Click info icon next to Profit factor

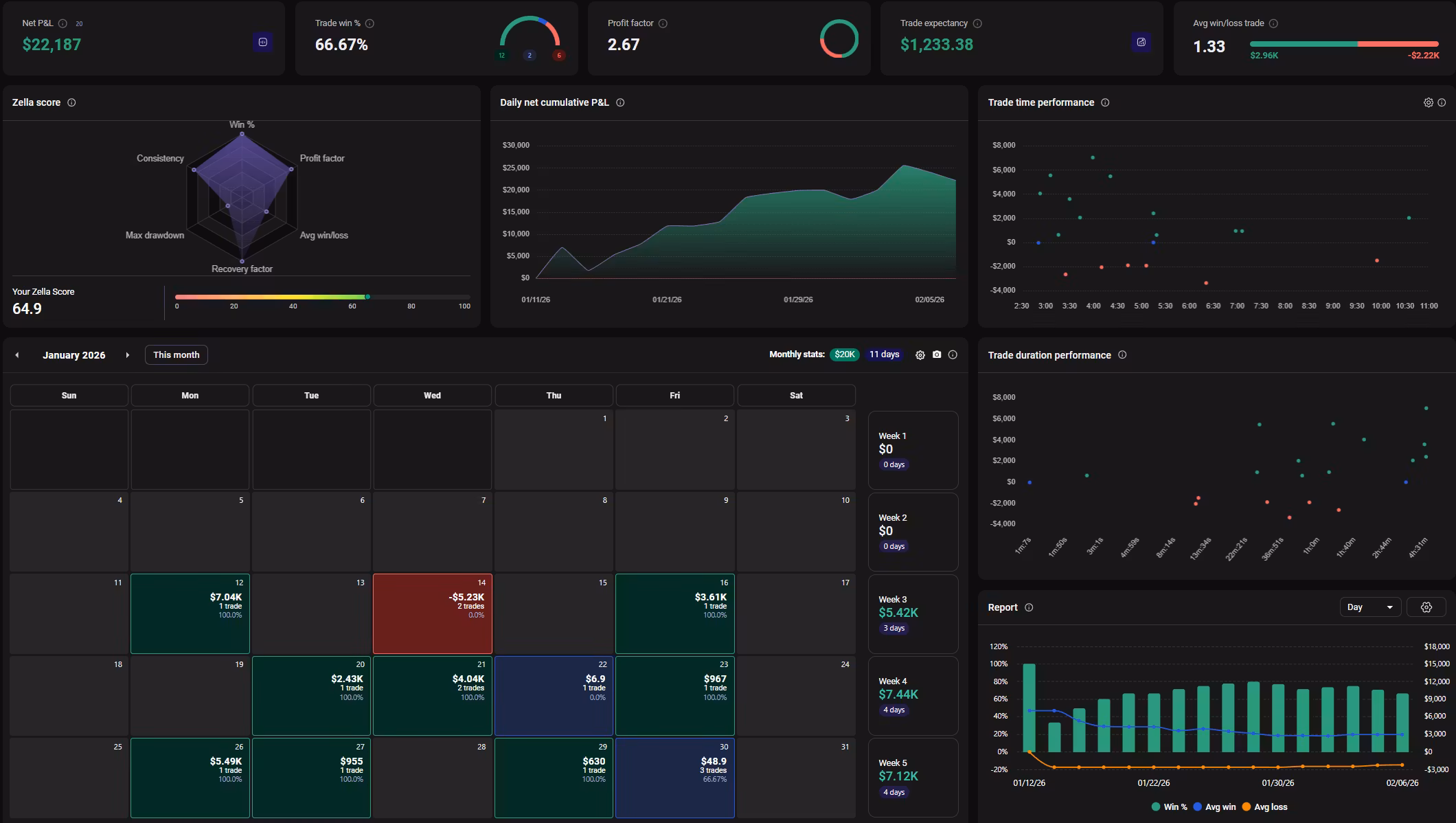[663, 23]
